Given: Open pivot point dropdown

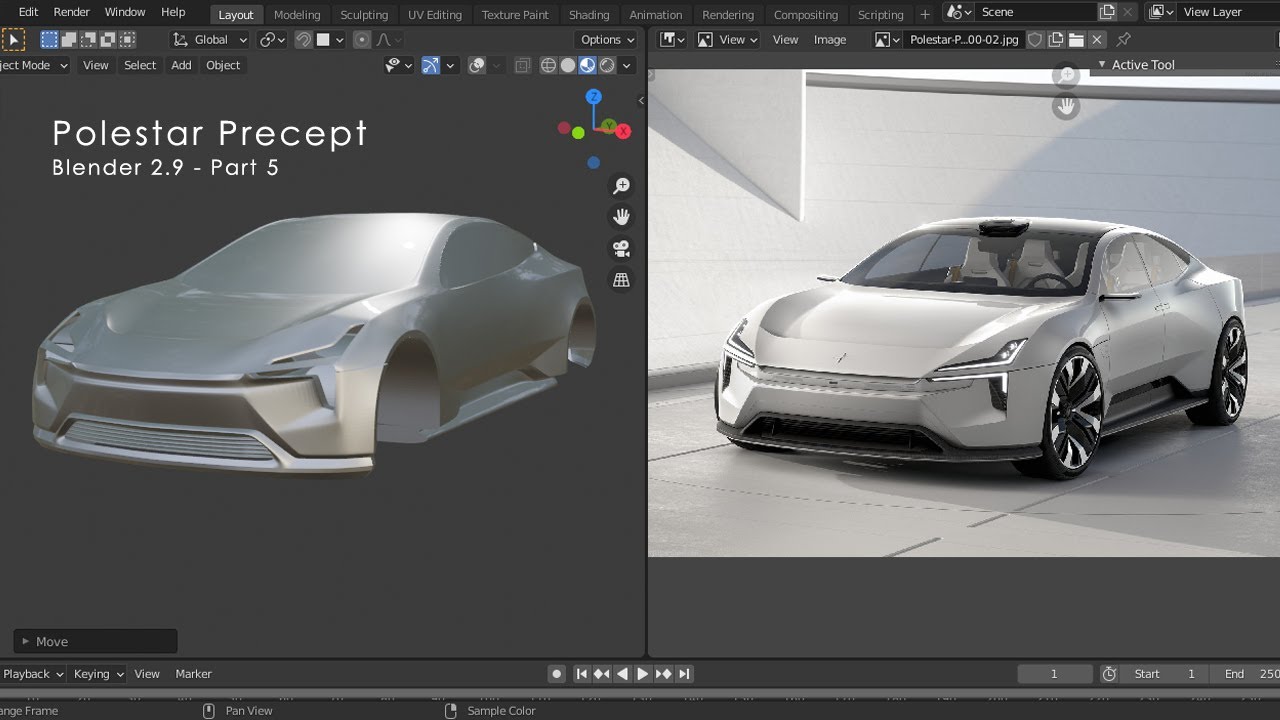Looking at the screenshot, I should coord(272,40).
